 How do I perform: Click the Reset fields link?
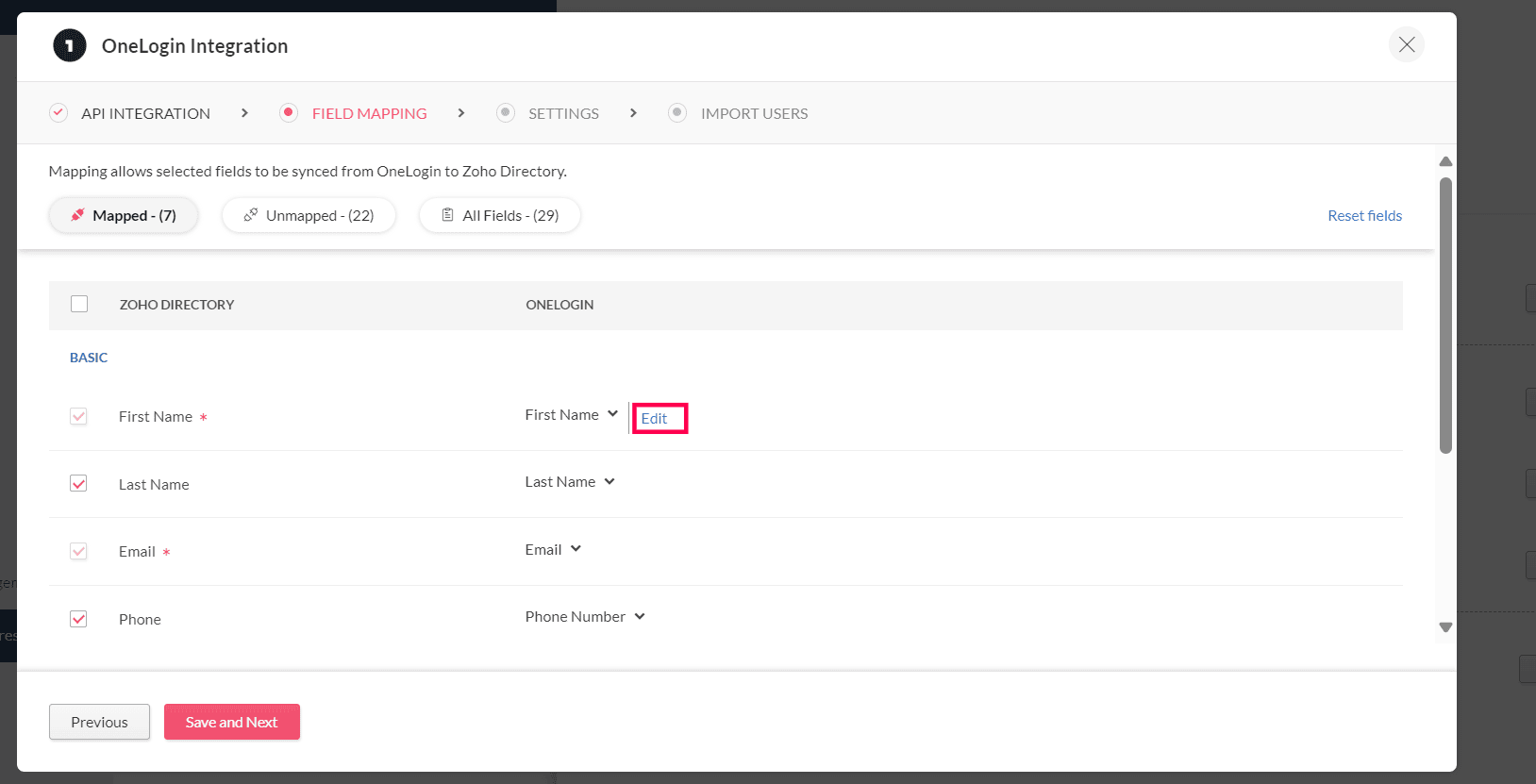pyautogui.click(x=1364, y=216)
